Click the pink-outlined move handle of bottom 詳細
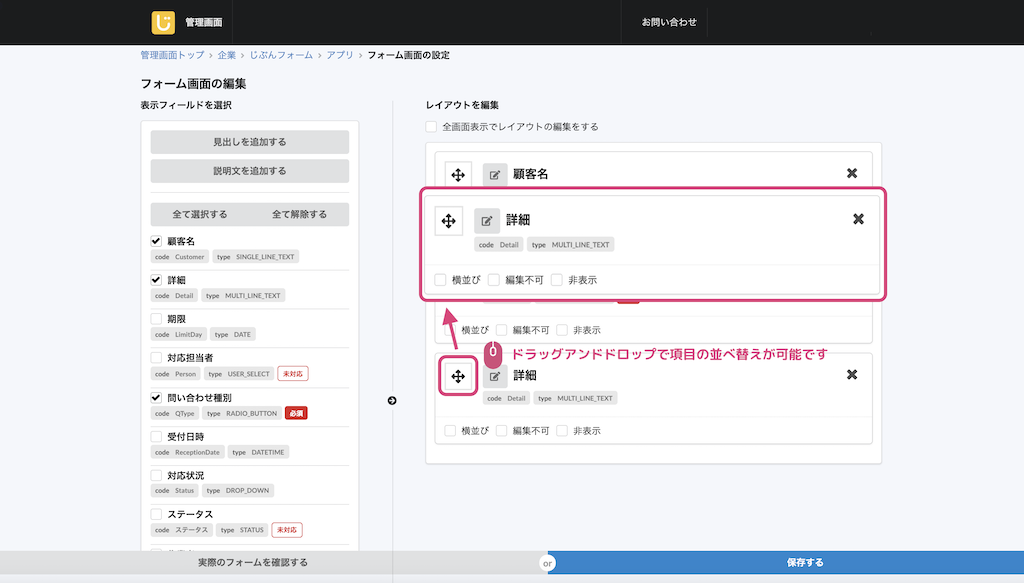The width and height of the screenshot is (1024, 583). pos(458,376)
